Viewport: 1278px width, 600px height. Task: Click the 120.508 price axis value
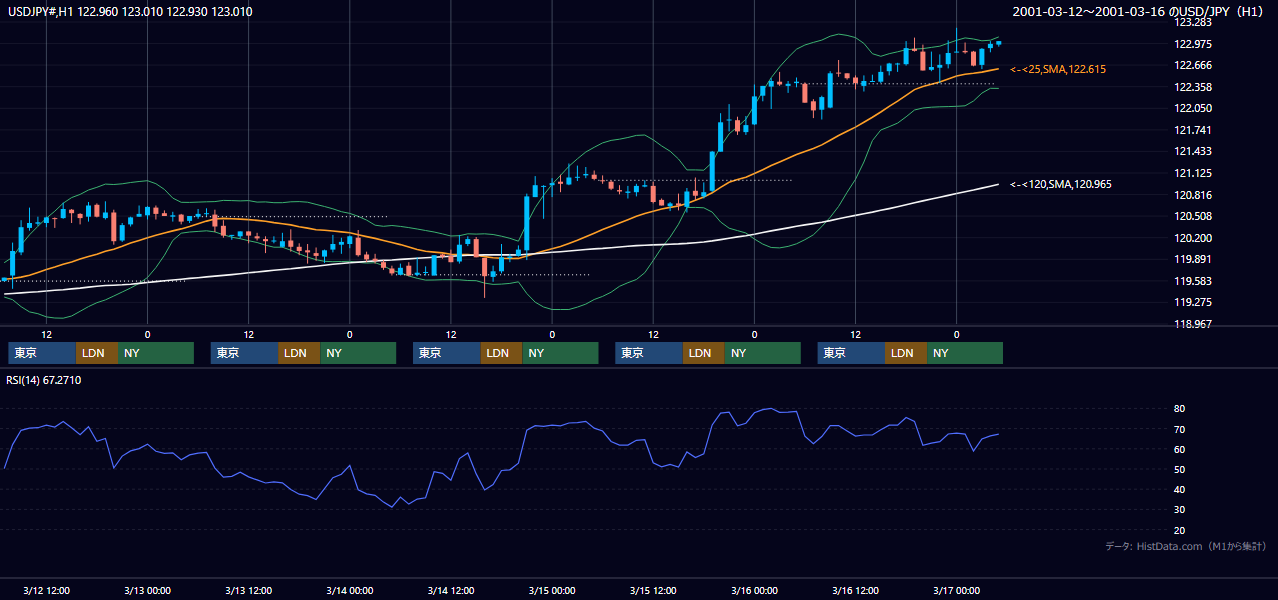(x=1195, y=216)
